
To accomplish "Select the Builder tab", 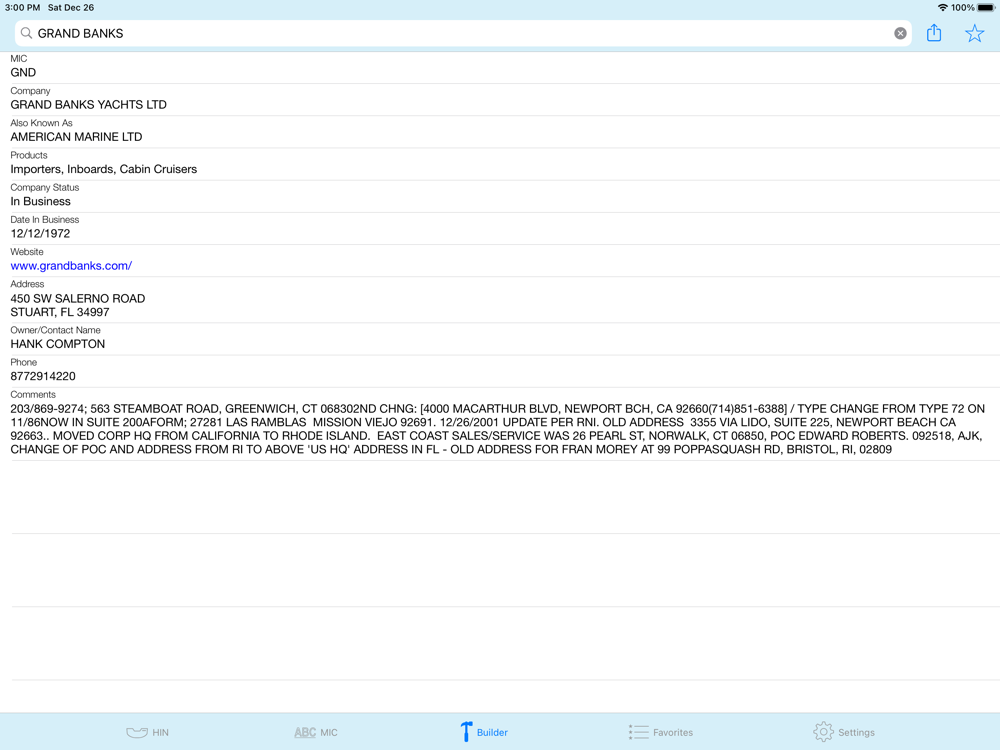I will tap(484, 732).
